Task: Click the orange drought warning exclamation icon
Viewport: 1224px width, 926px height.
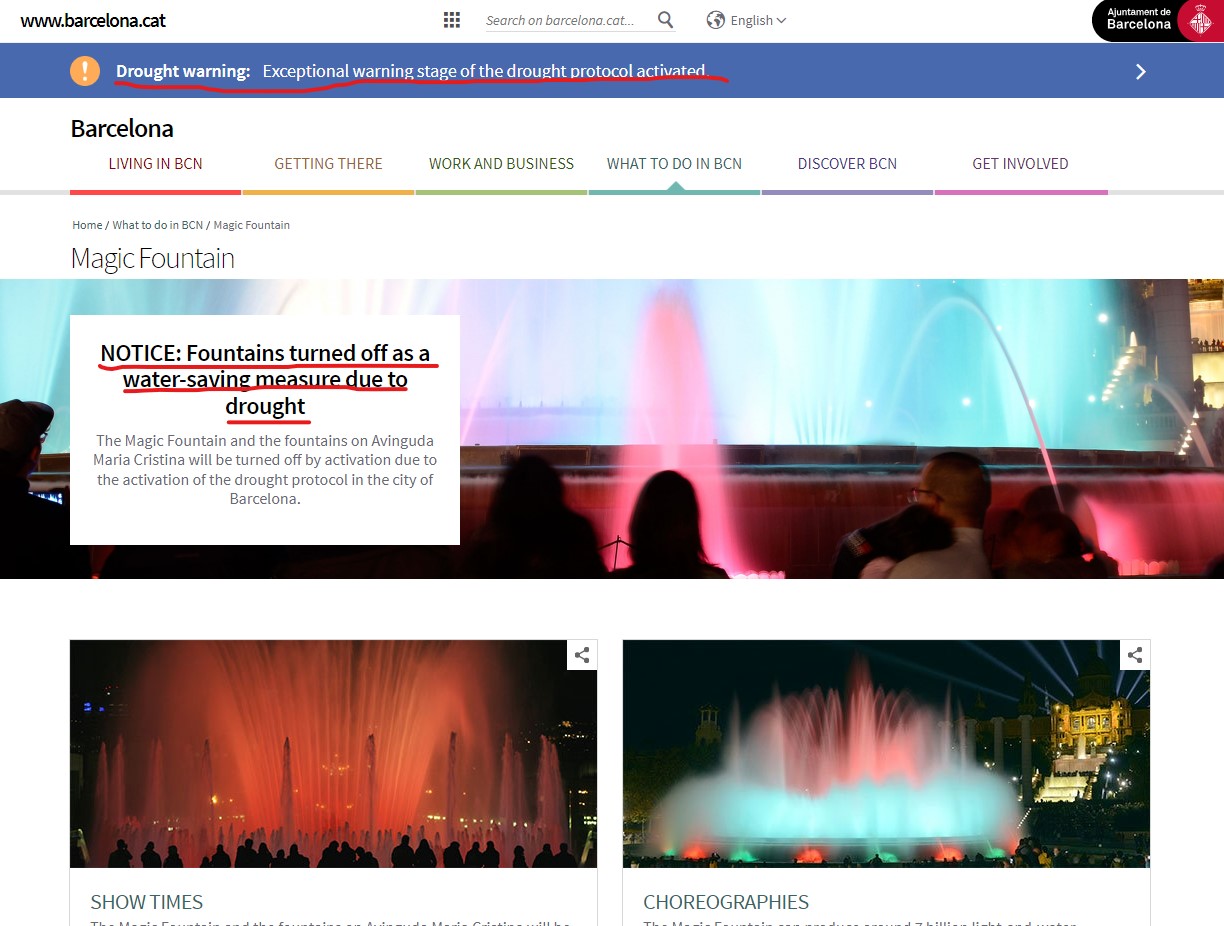Action: click(85, 71)
